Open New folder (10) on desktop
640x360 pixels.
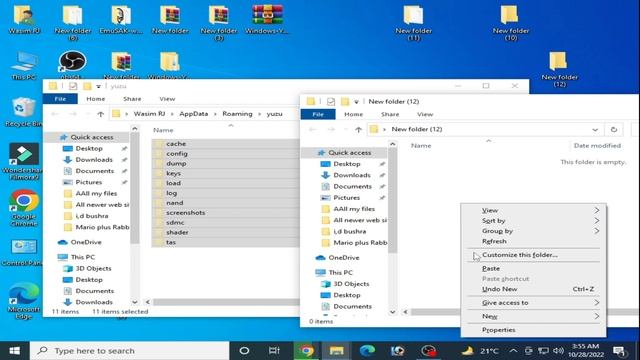coord(511,22)
